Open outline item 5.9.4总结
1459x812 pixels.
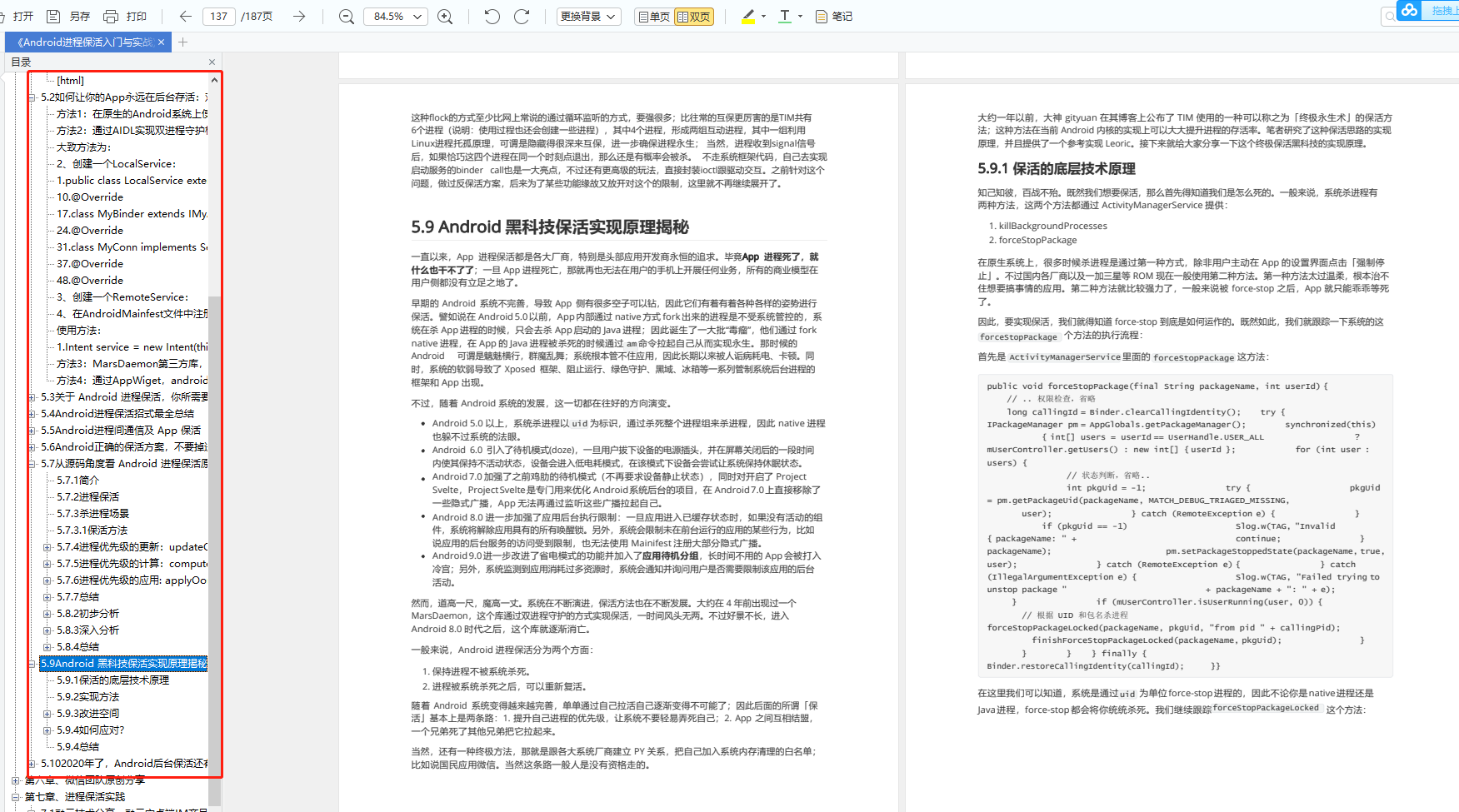77,747
